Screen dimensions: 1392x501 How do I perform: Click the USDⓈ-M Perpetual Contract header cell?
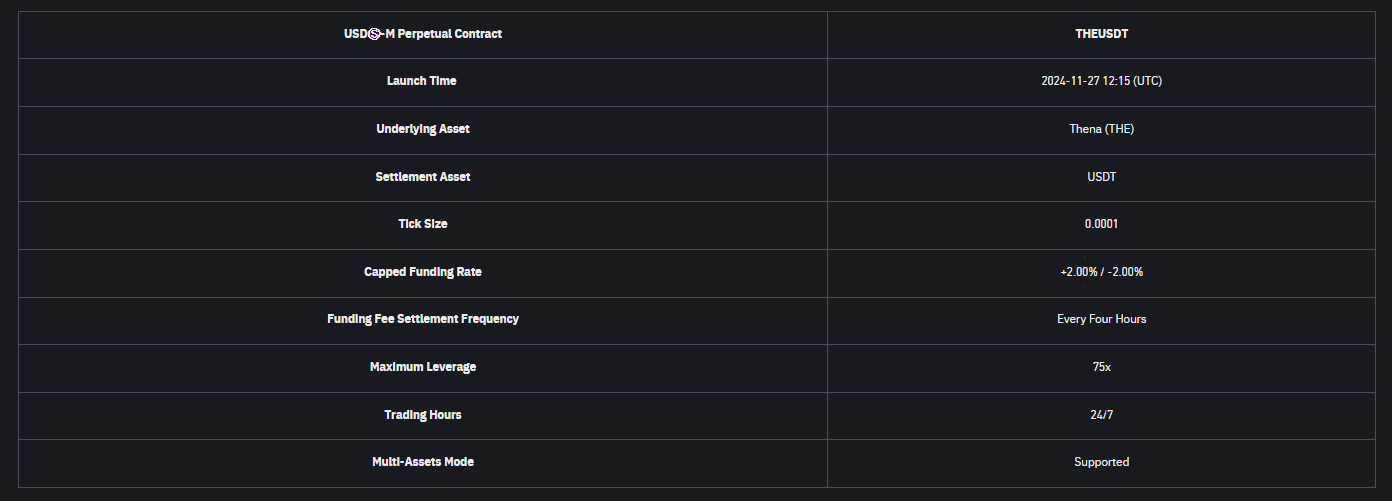pyautogui.click(x=423, y=34)
